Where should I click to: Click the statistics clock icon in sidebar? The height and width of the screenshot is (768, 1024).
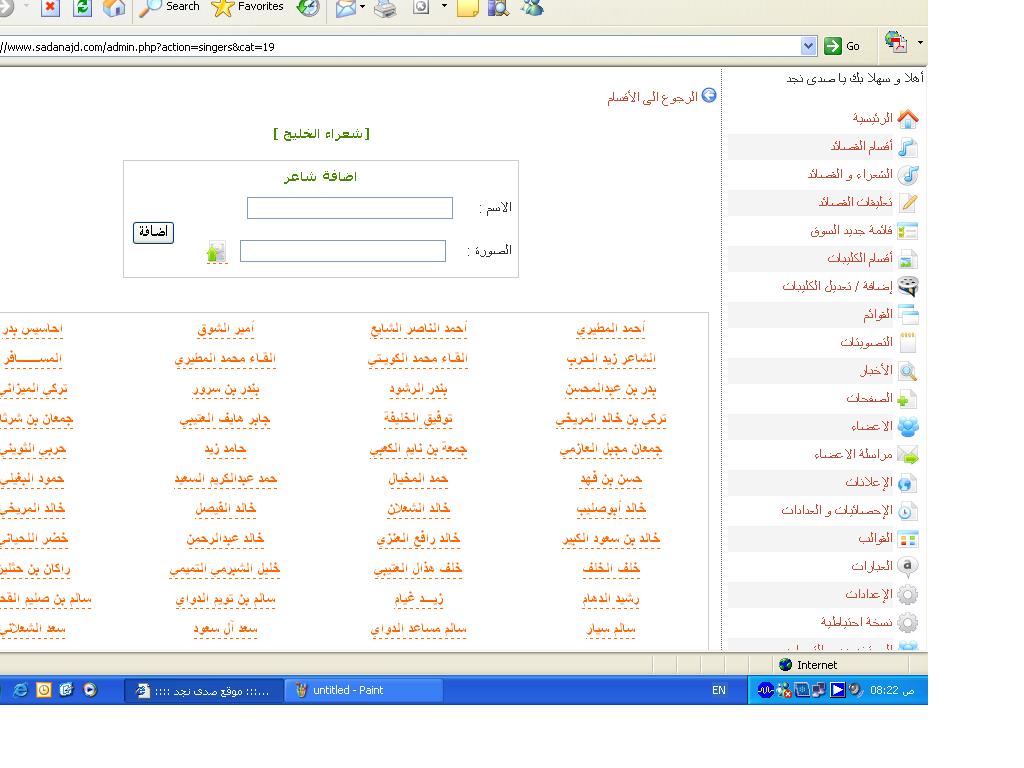907,511
